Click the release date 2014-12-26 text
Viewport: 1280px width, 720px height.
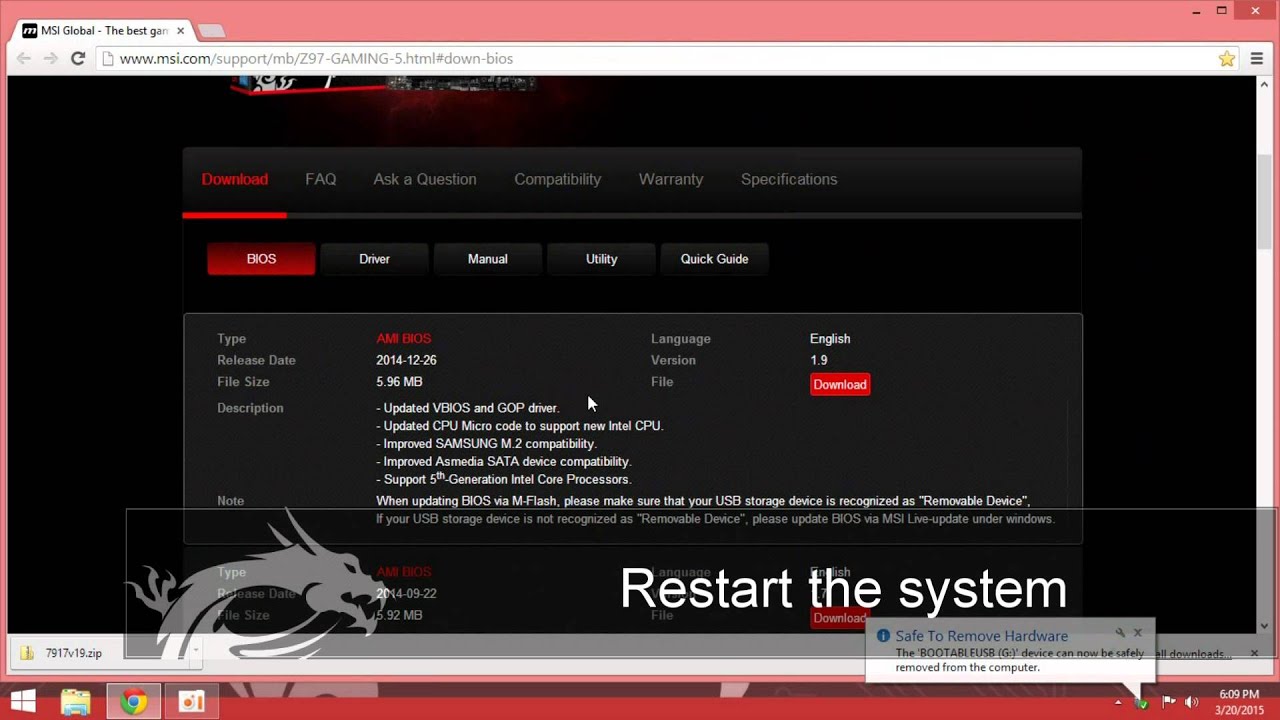tap(406, 360)
